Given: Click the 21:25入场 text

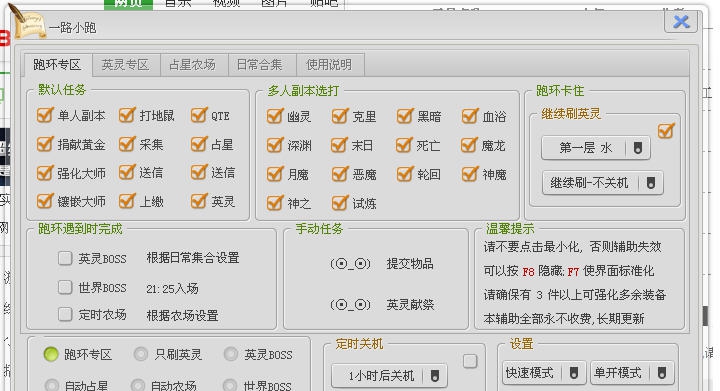Looking at the screenshot, I should pyautogui.click(x=172, y=288).
